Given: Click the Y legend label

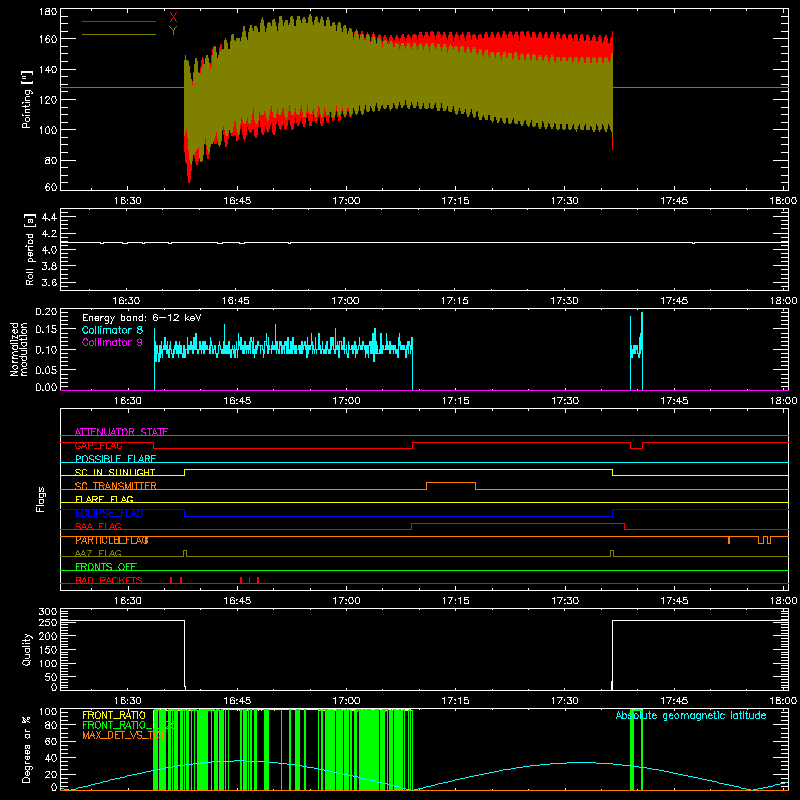Looking at the screenshot, I should 173,31.
